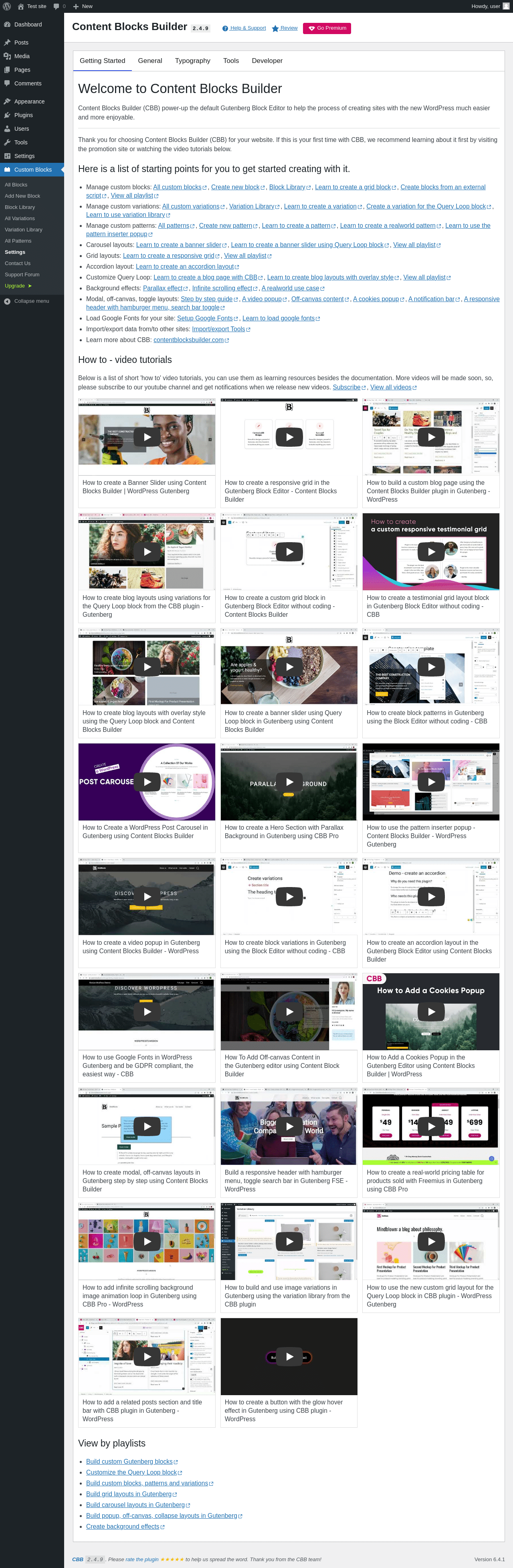
Task: Open Custom Blocks menu
Action: tap(32, 170)
